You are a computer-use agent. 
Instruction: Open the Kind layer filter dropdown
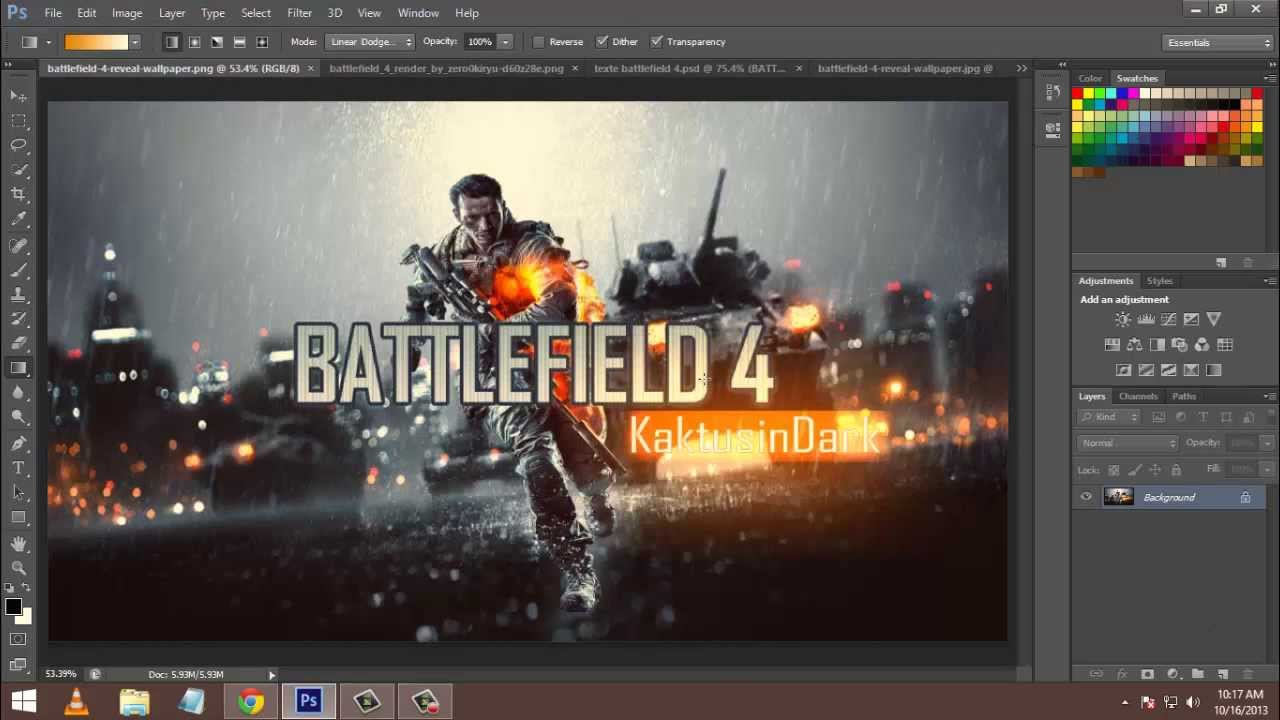pos(1110,417)
